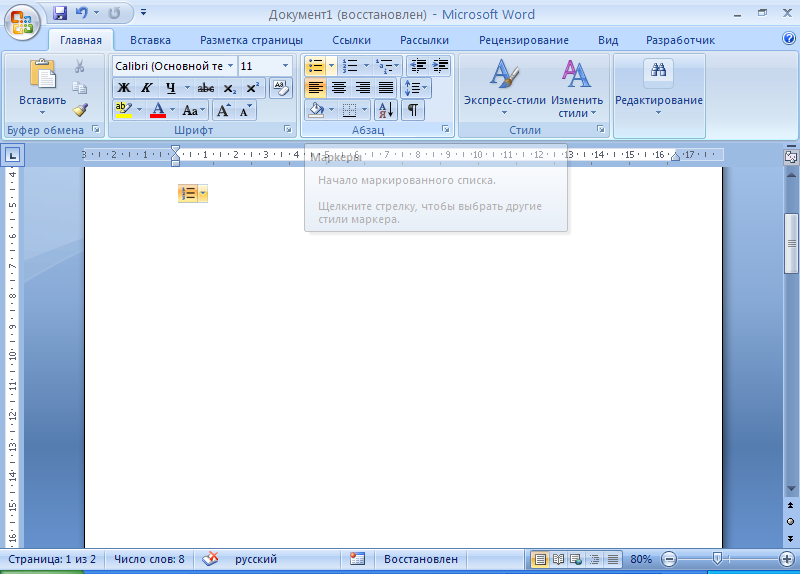The width and height of the screenshot is (800, 574).
Task: Open the Редактирование group button
Action: click(x=659, y=88)
